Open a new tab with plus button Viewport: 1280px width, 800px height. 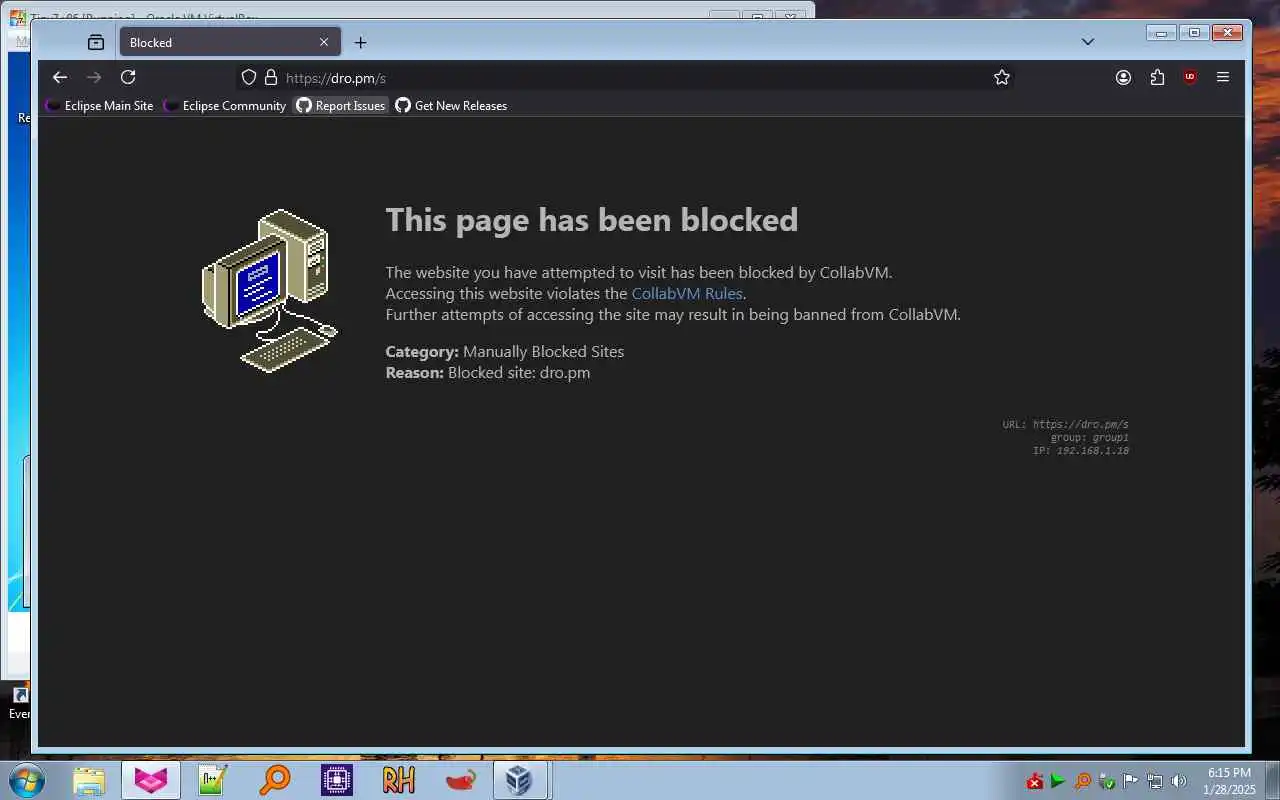(x=361, y=42)
